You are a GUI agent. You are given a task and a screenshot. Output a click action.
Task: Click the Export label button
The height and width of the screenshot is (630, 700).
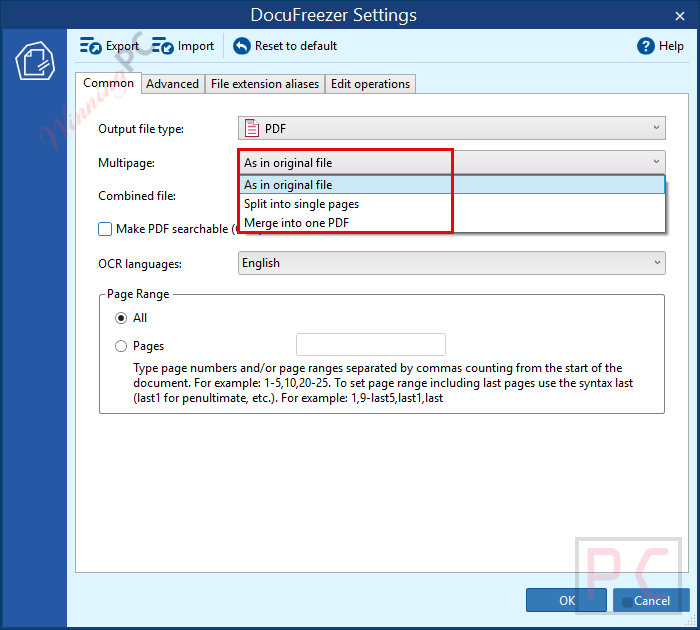[122, 46]
